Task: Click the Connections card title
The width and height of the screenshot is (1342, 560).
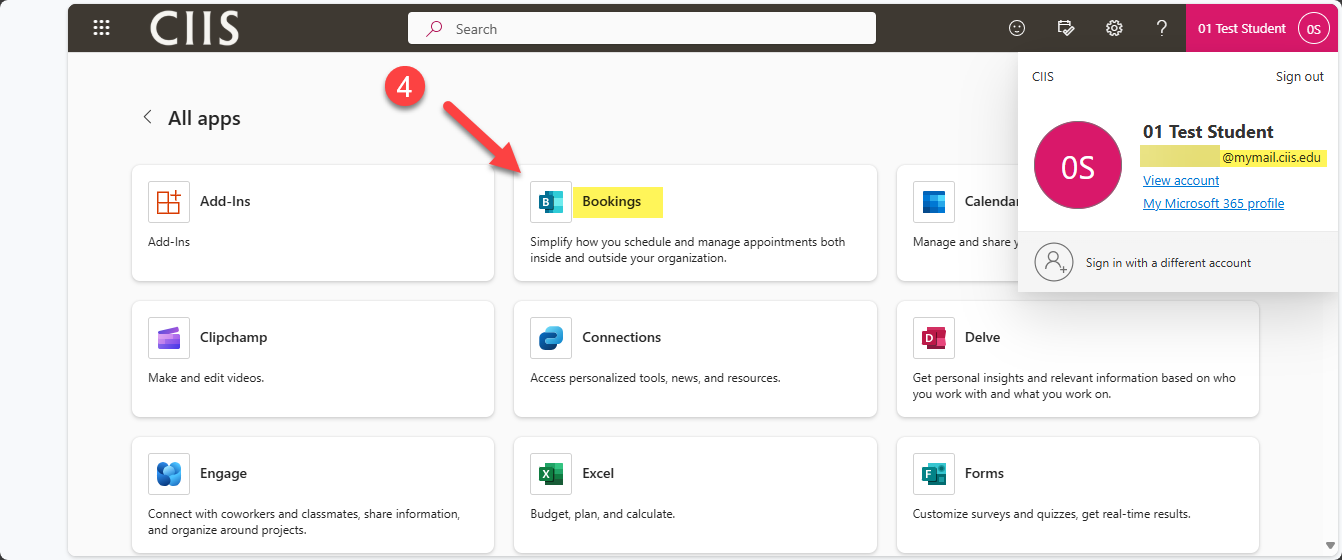Action: [622, 337]
